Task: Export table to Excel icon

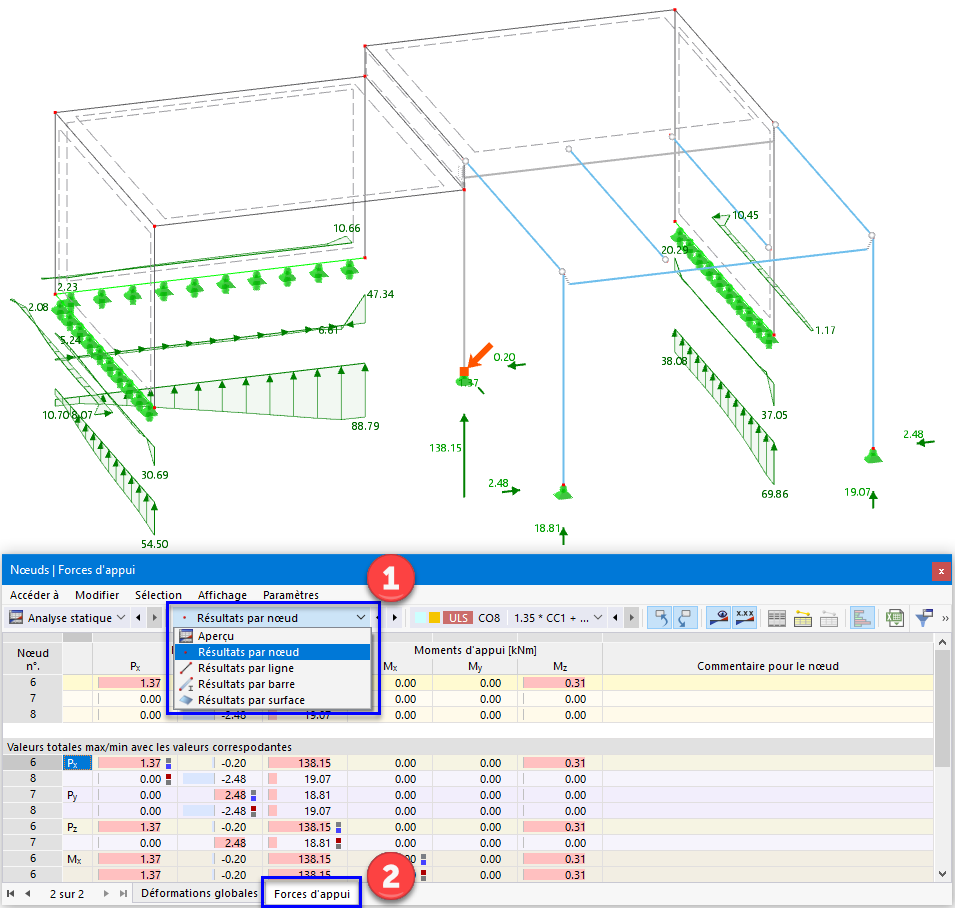Action: click(894, 618)
